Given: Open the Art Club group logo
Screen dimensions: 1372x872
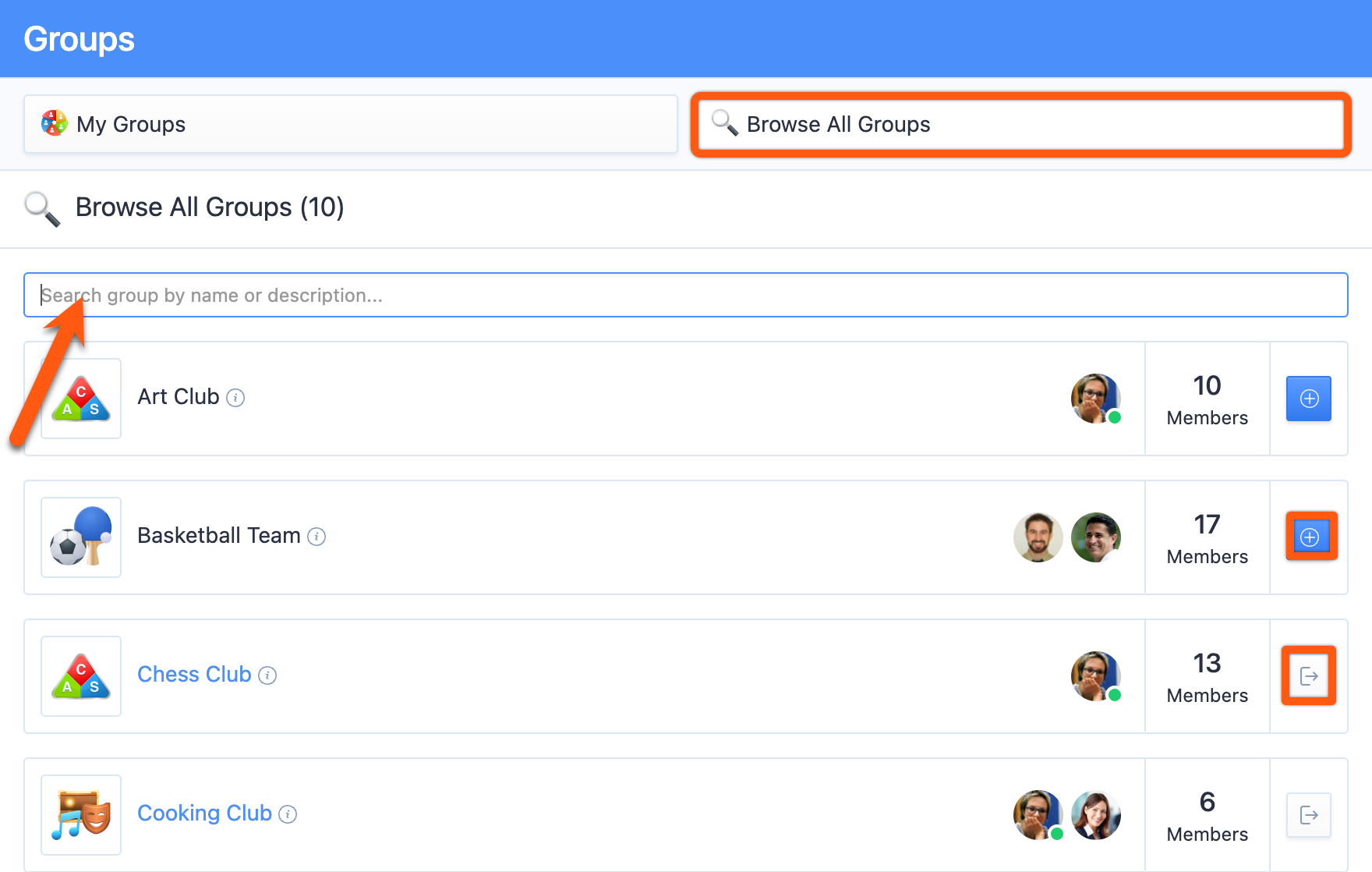Looking at the screenshot, I should coord(81,399).
